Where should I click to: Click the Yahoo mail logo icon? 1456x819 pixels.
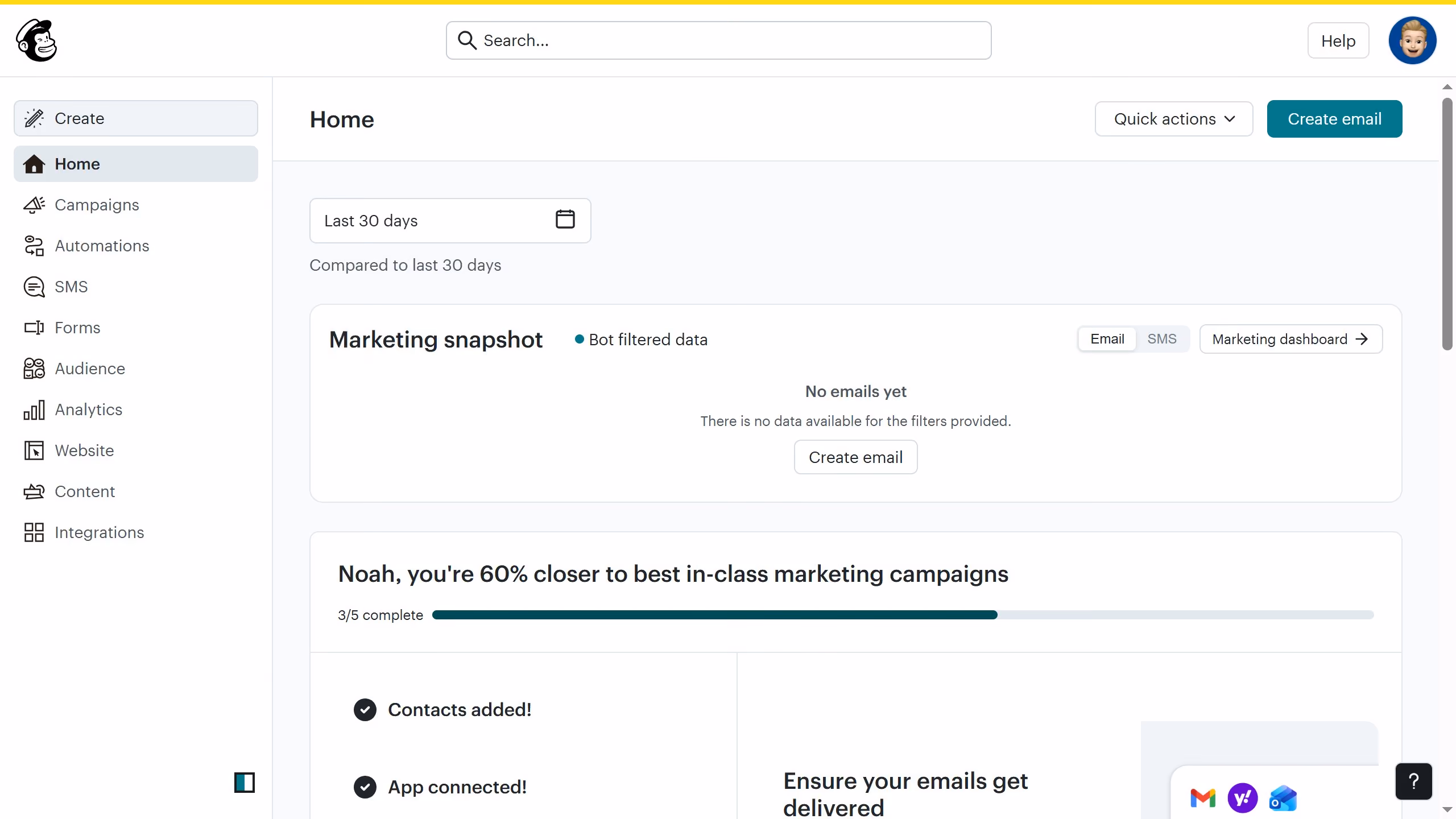[x=1243, y=798]
